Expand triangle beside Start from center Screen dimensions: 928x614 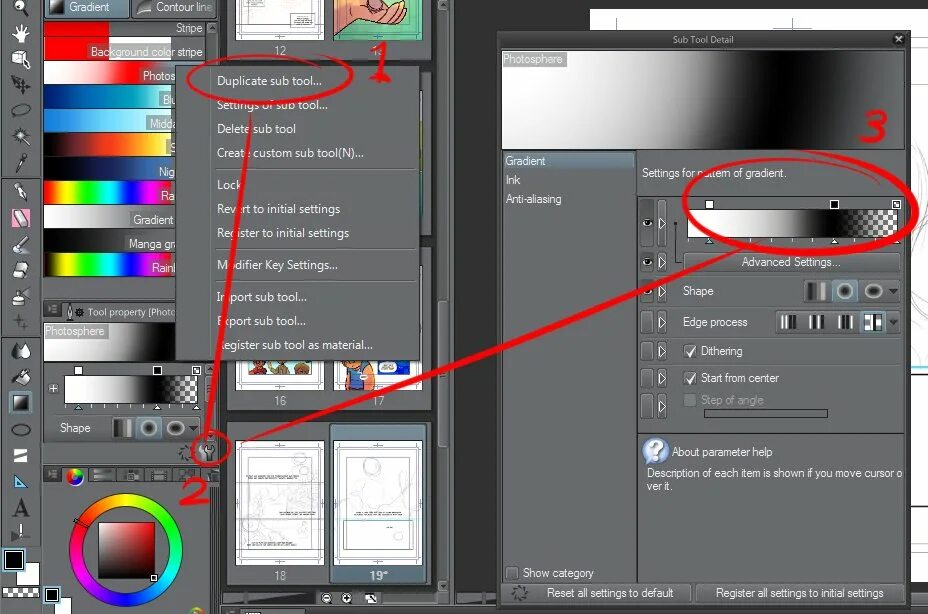(x=662, y=378)
